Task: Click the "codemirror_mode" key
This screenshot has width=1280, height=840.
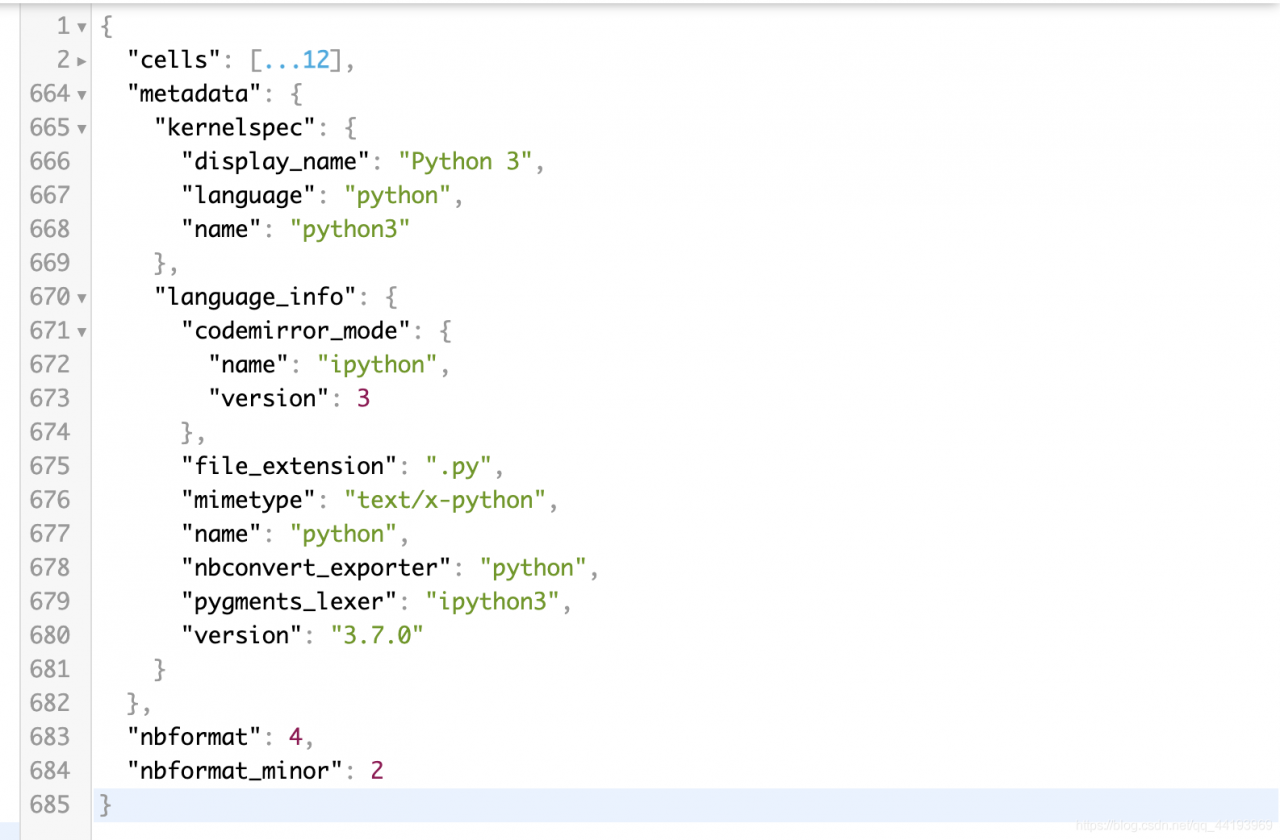Action: 296,330
